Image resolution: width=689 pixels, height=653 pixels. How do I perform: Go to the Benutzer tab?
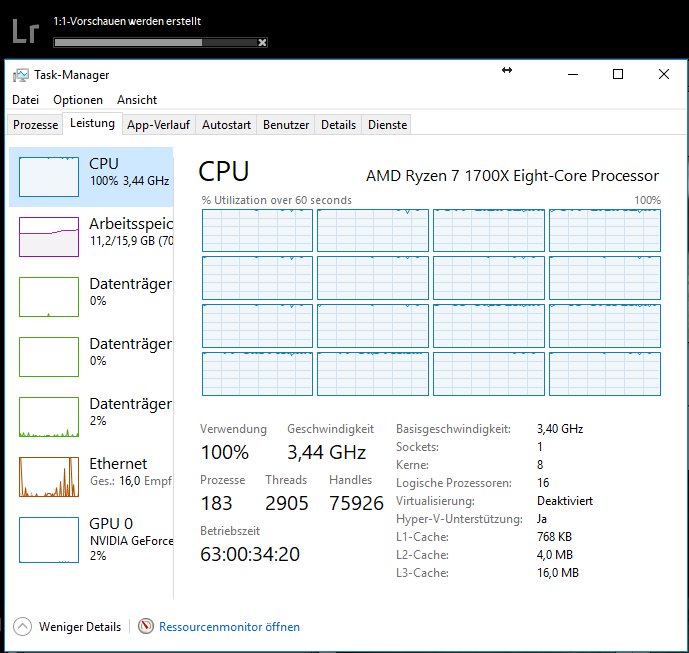[286, 125]
